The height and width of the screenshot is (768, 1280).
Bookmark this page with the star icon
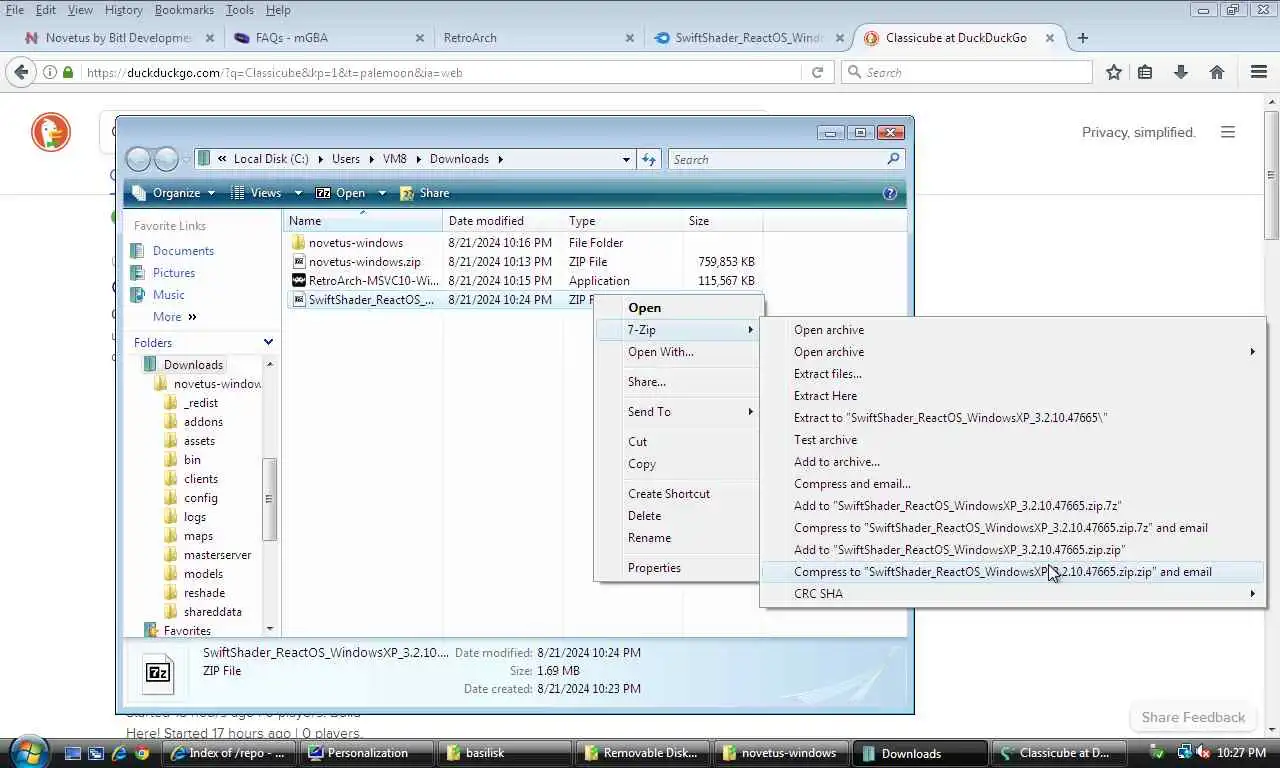coord(1114,72)
